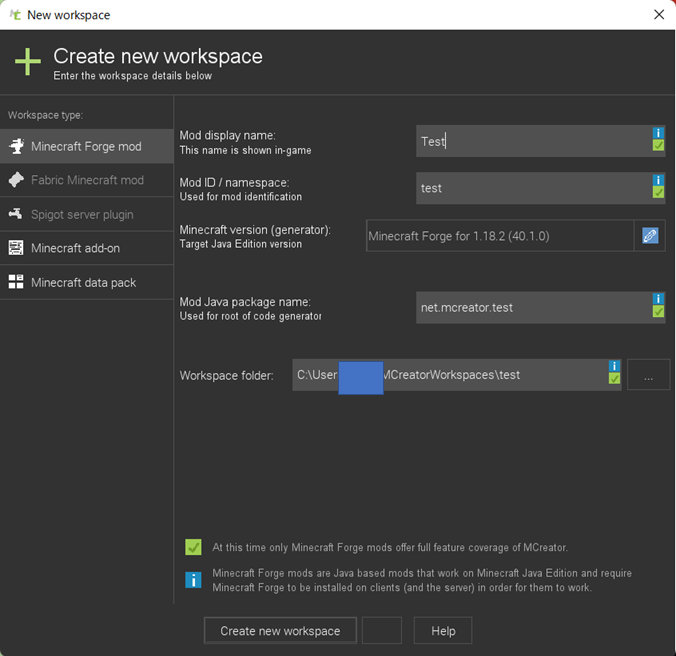Select Minecraft add-on workspace type
This screenshot has width=676, height=656.
click(86, 248)
